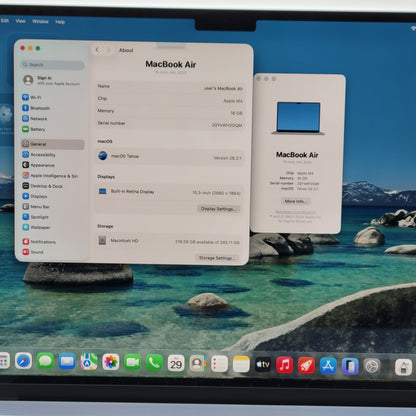Open the Help menu in the menu bar

coord(60,22)
